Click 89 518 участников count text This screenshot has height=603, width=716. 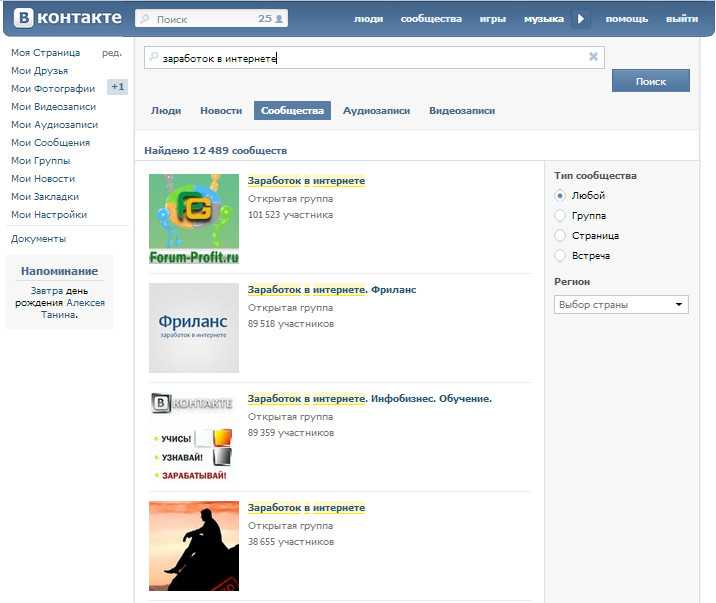coord(291,324)
